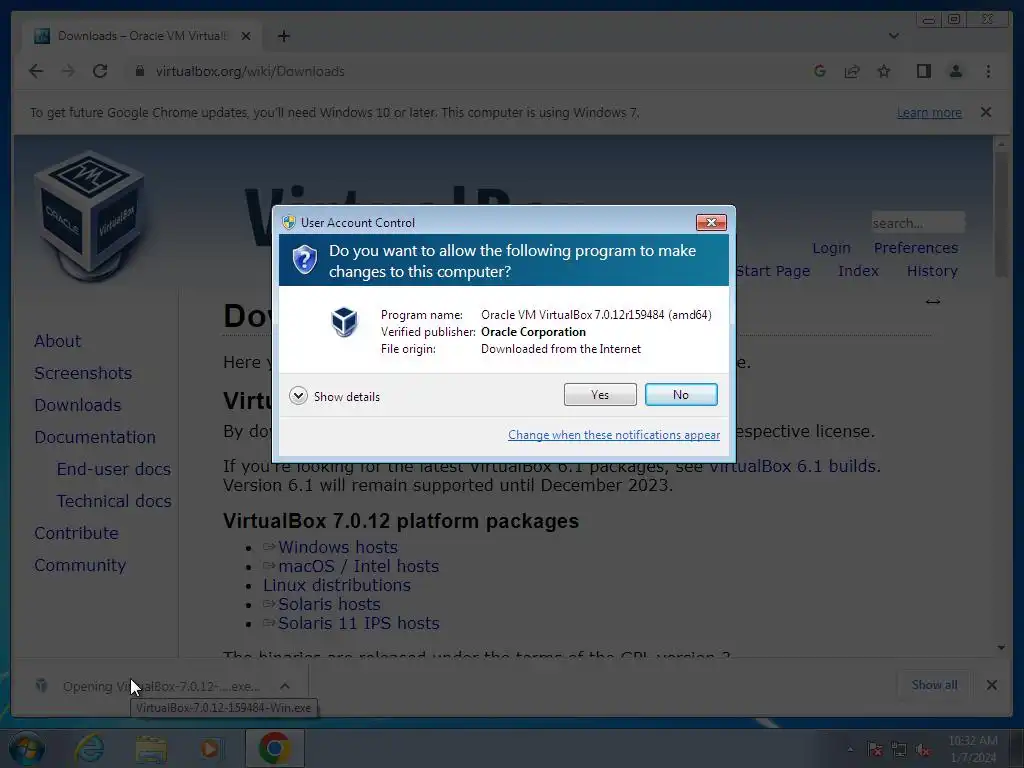Open the Login link
Screen dimensions: 1024x768
[x=831, y=248]
